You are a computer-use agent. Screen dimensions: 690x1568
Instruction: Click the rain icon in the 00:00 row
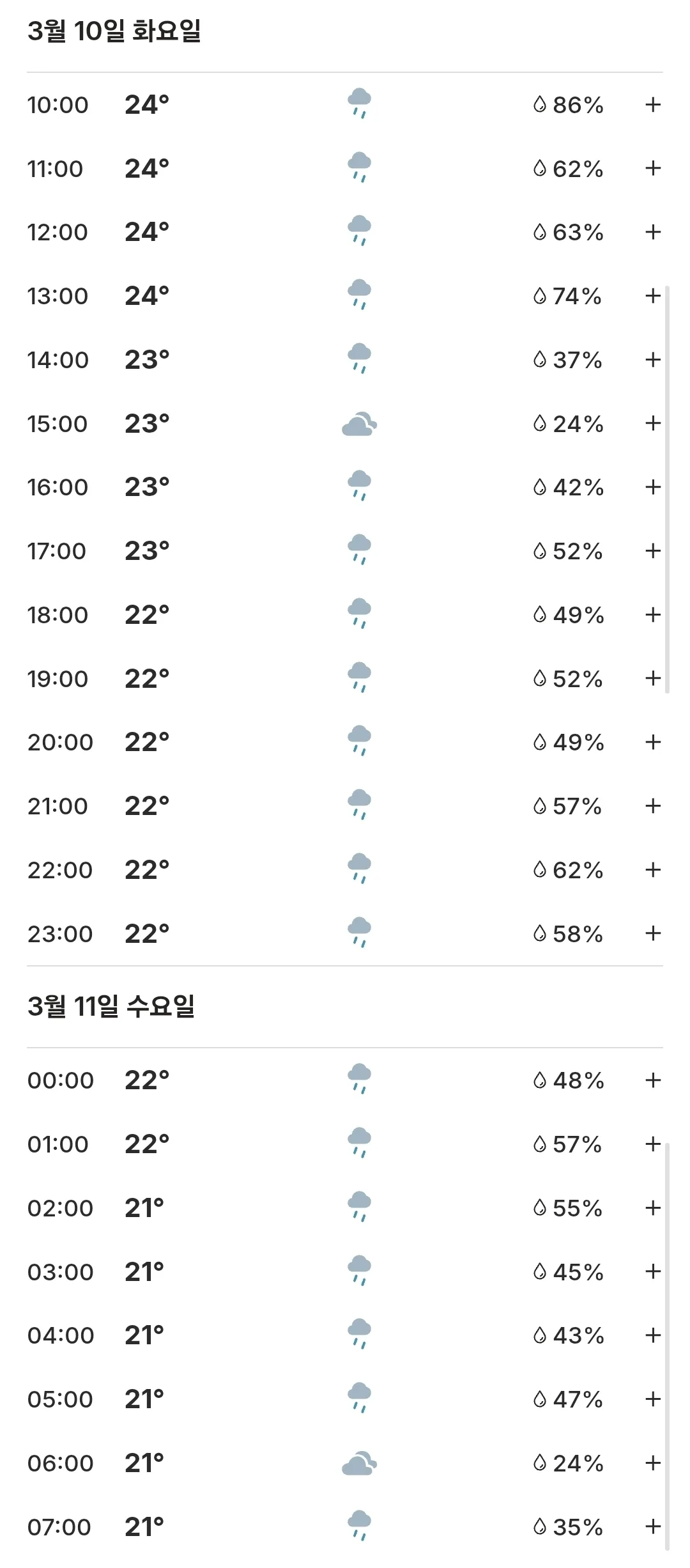point(359,1079)
